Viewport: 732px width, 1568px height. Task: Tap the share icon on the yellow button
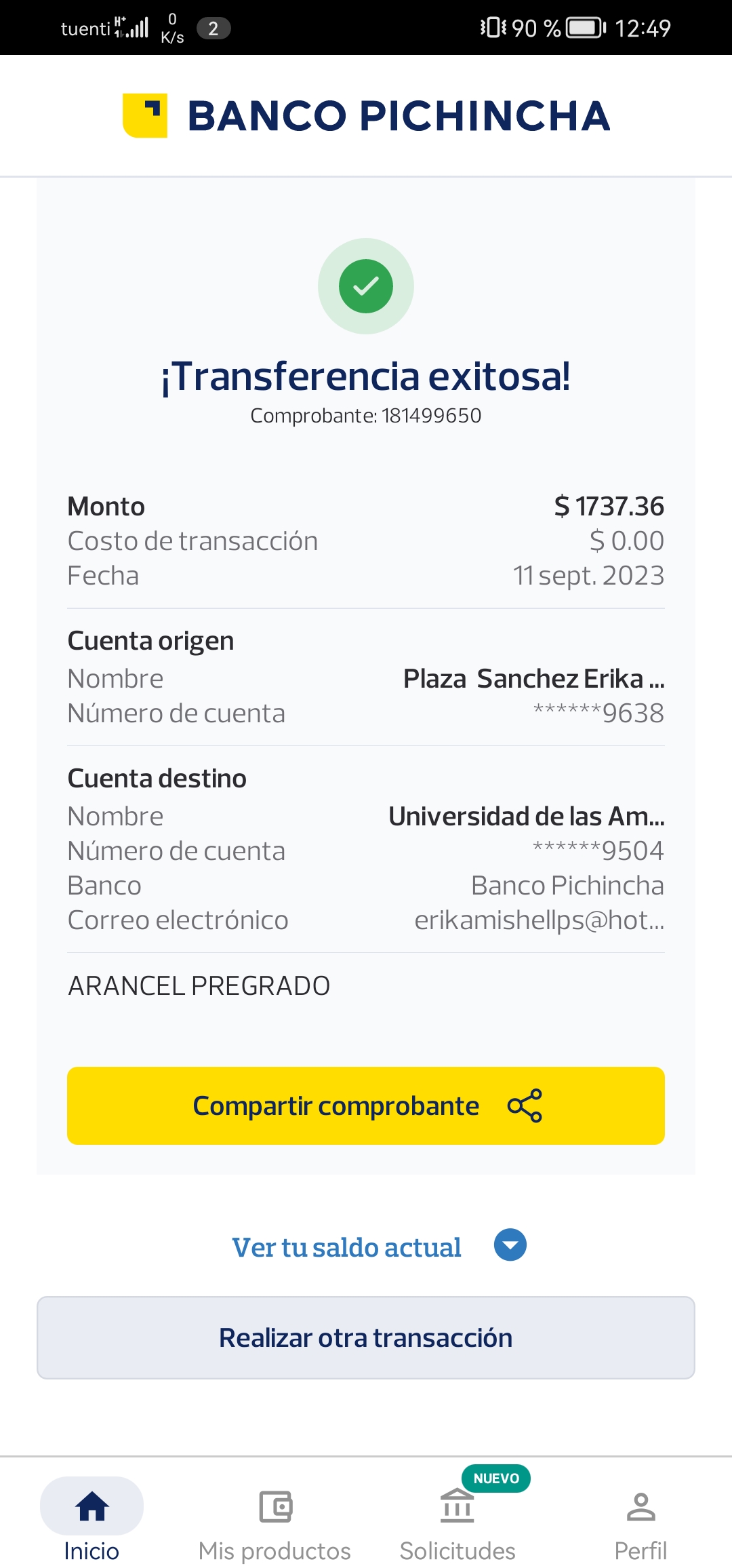525,1105
